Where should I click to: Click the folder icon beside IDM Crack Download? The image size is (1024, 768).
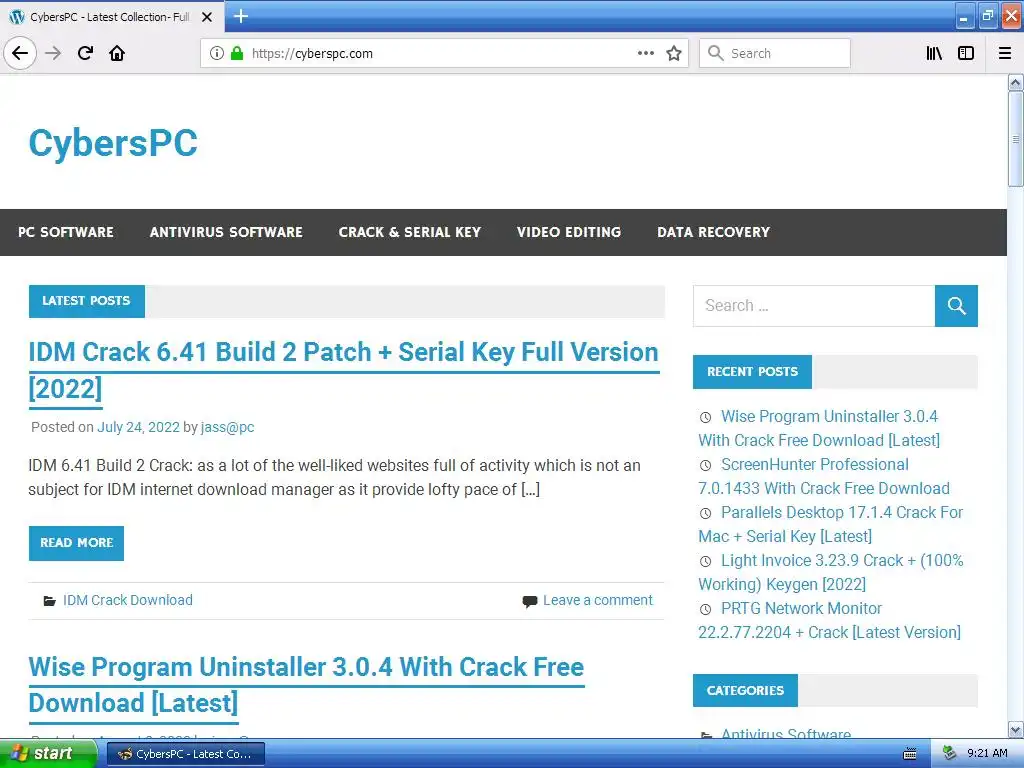tap(50, 600)
